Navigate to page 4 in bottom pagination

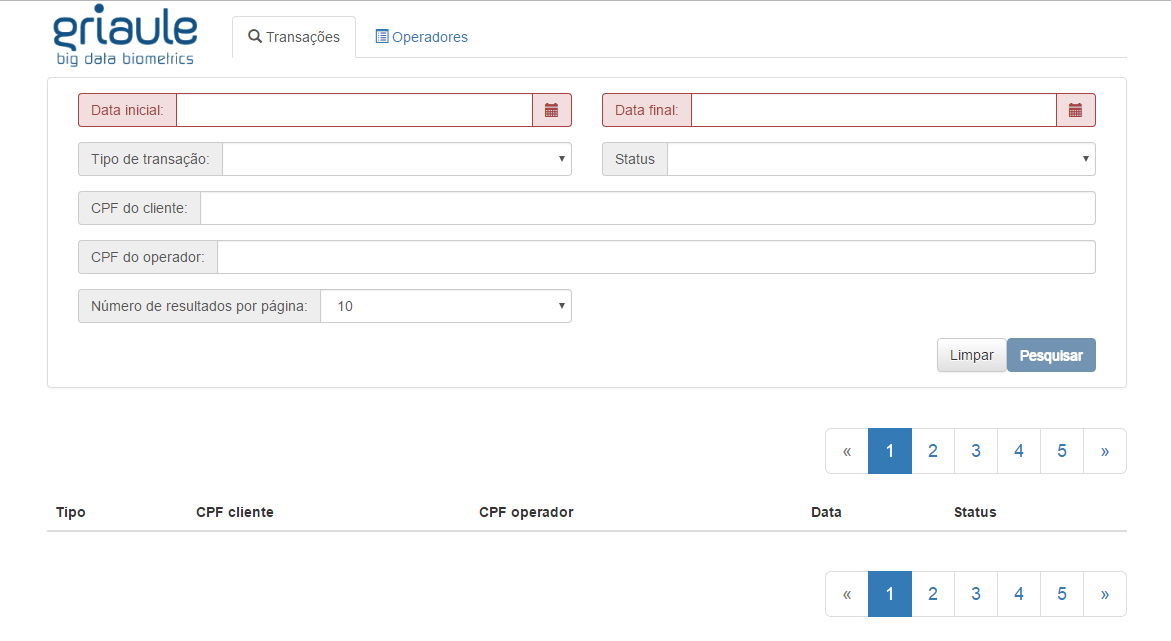pyautogui.click(x=1019, y=594)
